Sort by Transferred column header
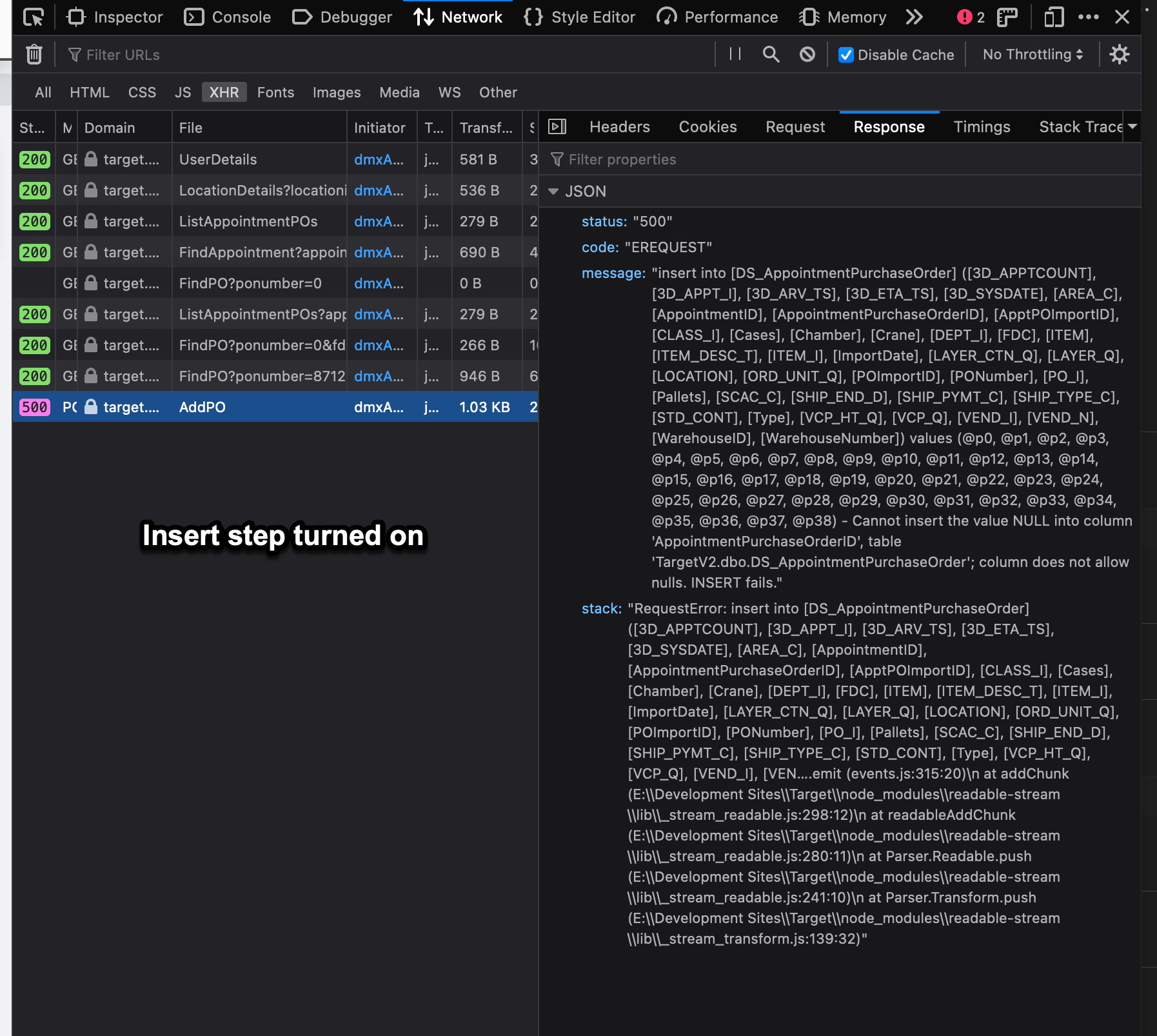The width and height of the screenshot is (1157, 1036). click(487, 128)
